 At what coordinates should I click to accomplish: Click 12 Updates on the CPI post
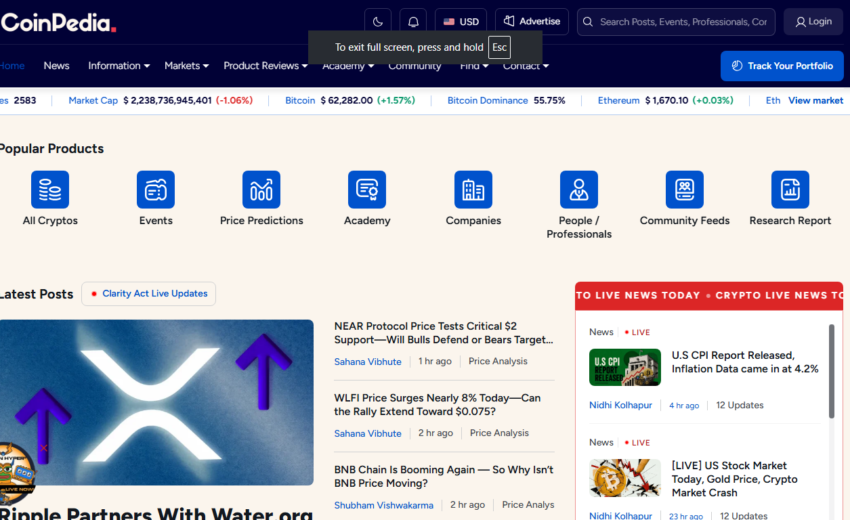pos(739,405)
